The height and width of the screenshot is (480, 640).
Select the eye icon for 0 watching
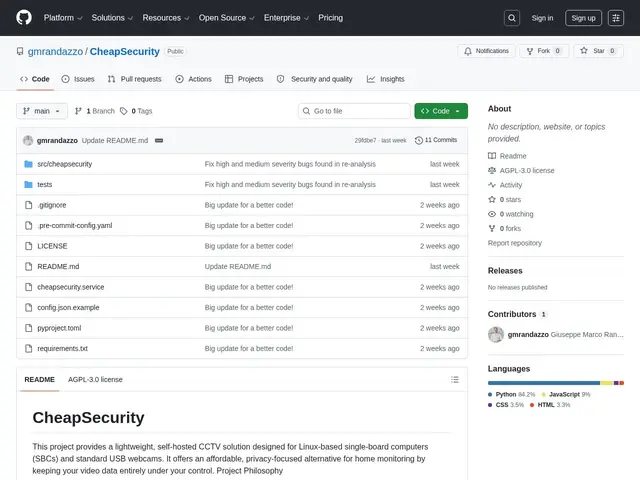[x=492, y=214]
